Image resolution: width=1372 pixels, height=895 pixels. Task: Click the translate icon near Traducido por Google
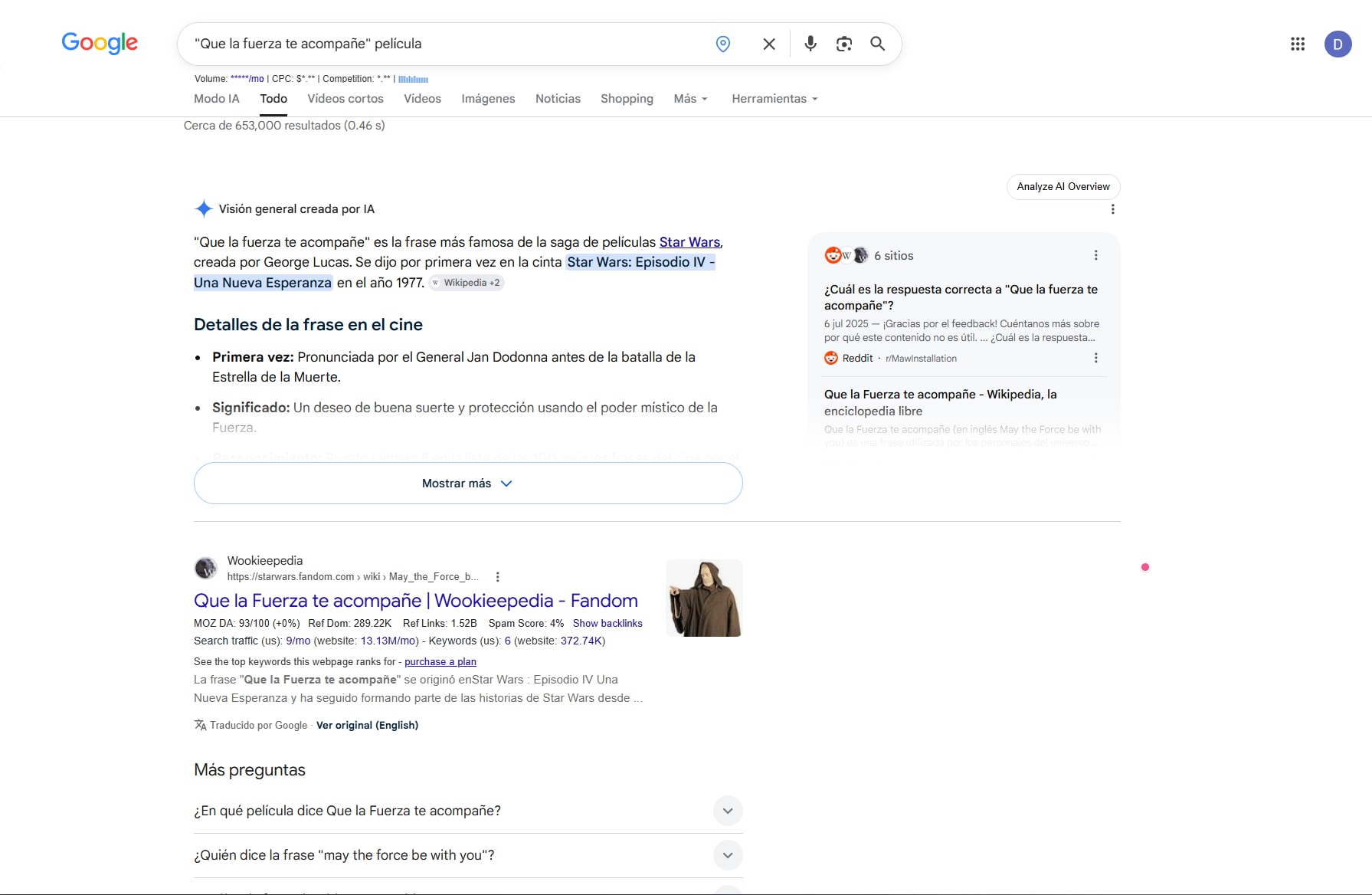(200, 725)
